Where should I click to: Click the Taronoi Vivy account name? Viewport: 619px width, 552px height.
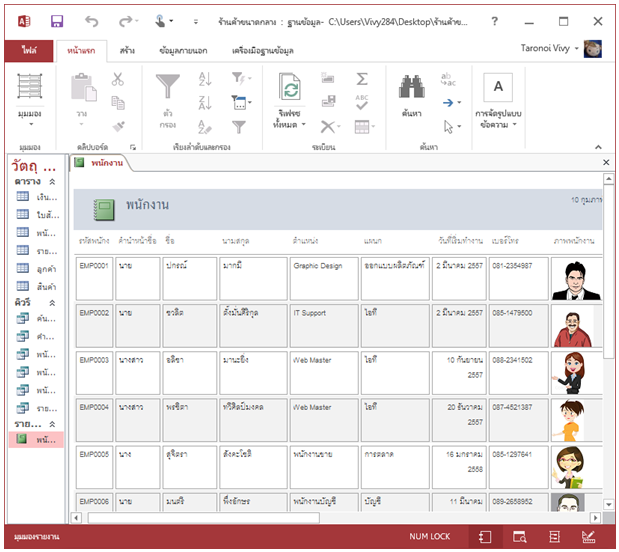tap(548, 48)
